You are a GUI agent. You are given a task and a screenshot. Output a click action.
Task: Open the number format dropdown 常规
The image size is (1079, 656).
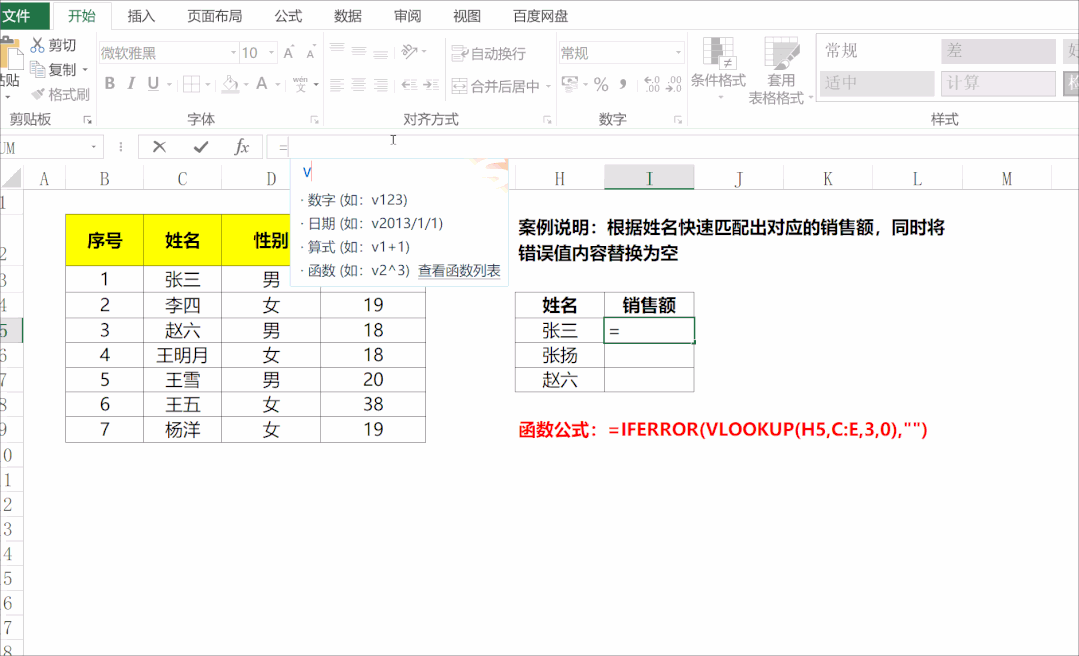pos(679,53)
